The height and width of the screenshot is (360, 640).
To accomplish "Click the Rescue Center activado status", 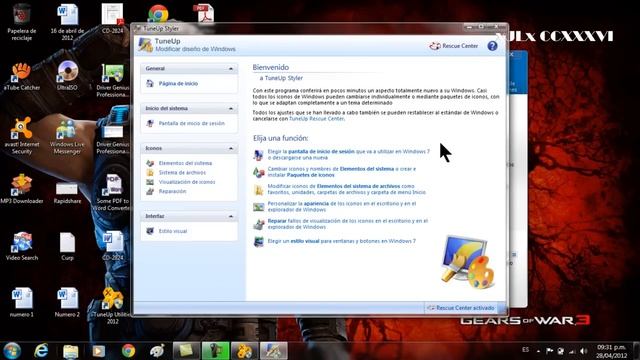I will click(x=460, y=308).
